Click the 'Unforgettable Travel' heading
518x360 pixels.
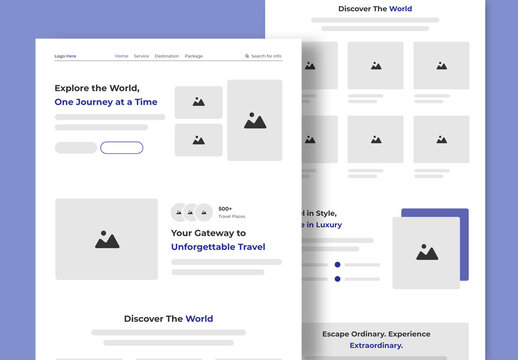(x=218, y=247)
